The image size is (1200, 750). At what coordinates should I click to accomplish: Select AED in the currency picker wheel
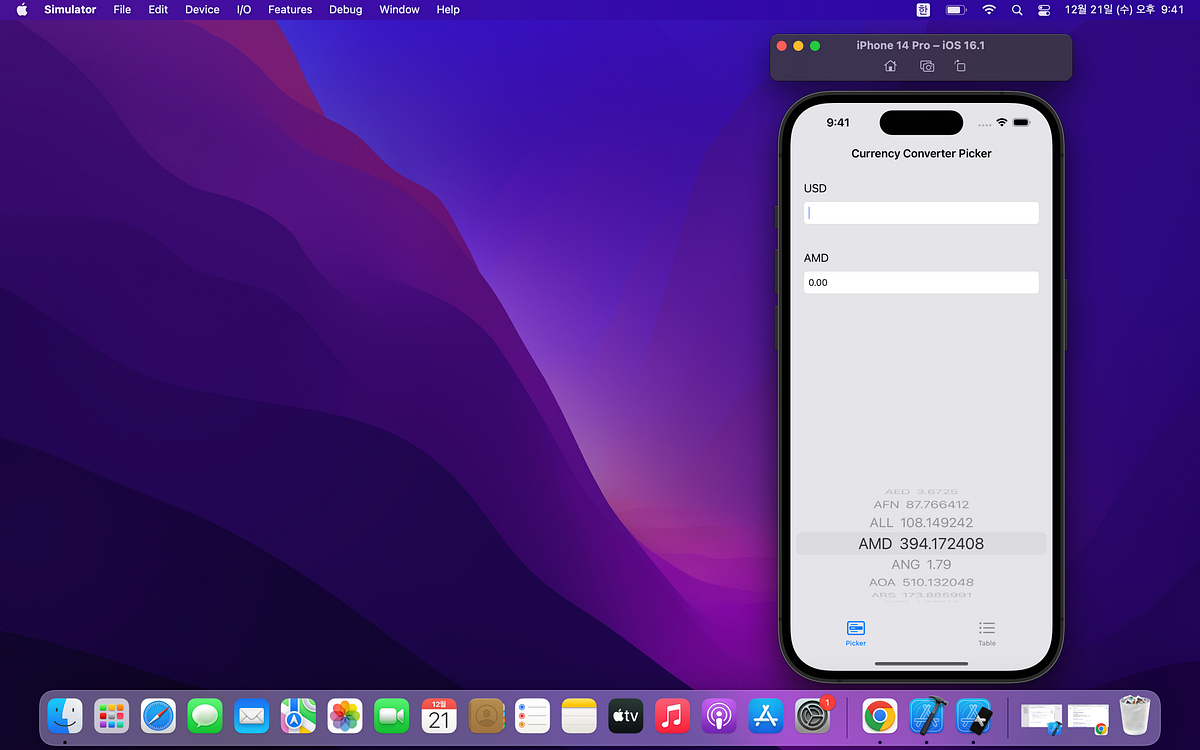point(920,490)
